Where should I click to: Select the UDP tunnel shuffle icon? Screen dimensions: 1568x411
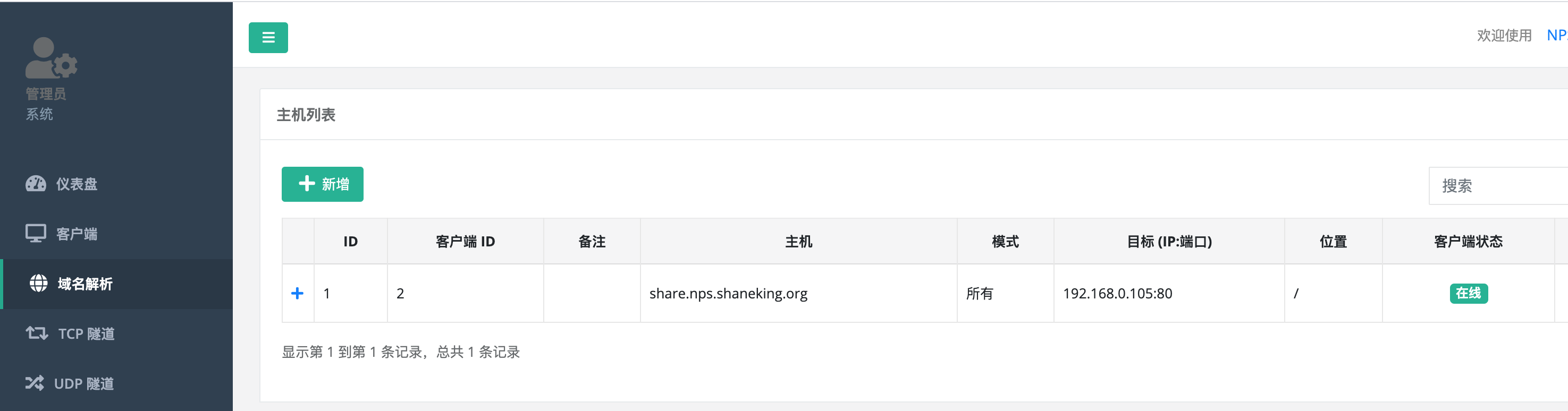coord(35,383)
